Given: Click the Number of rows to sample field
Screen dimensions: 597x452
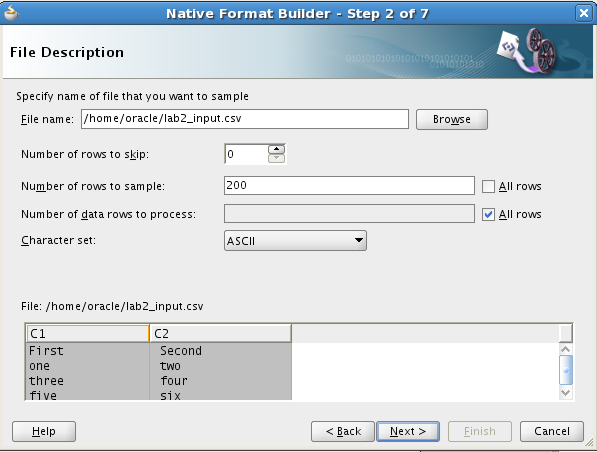Looking at the screenshot, I should 349,185.
